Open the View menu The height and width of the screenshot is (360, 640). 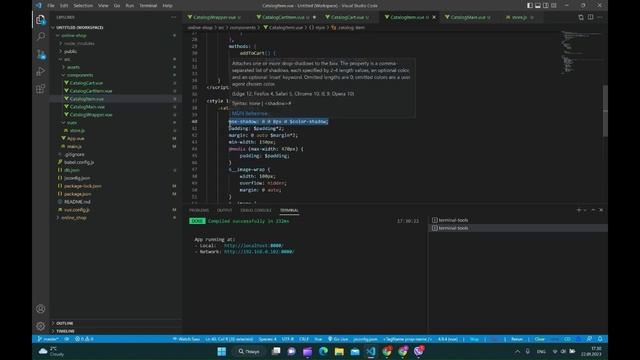[x=103, y=6]
